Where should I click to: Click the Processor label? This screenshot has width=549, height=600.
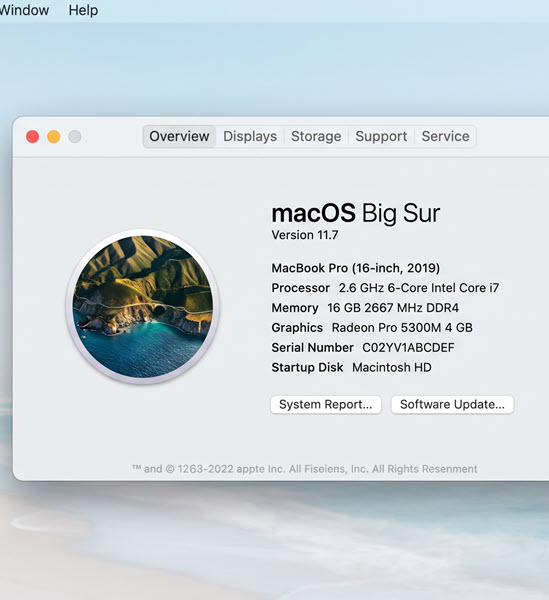[x=301, y=288]
